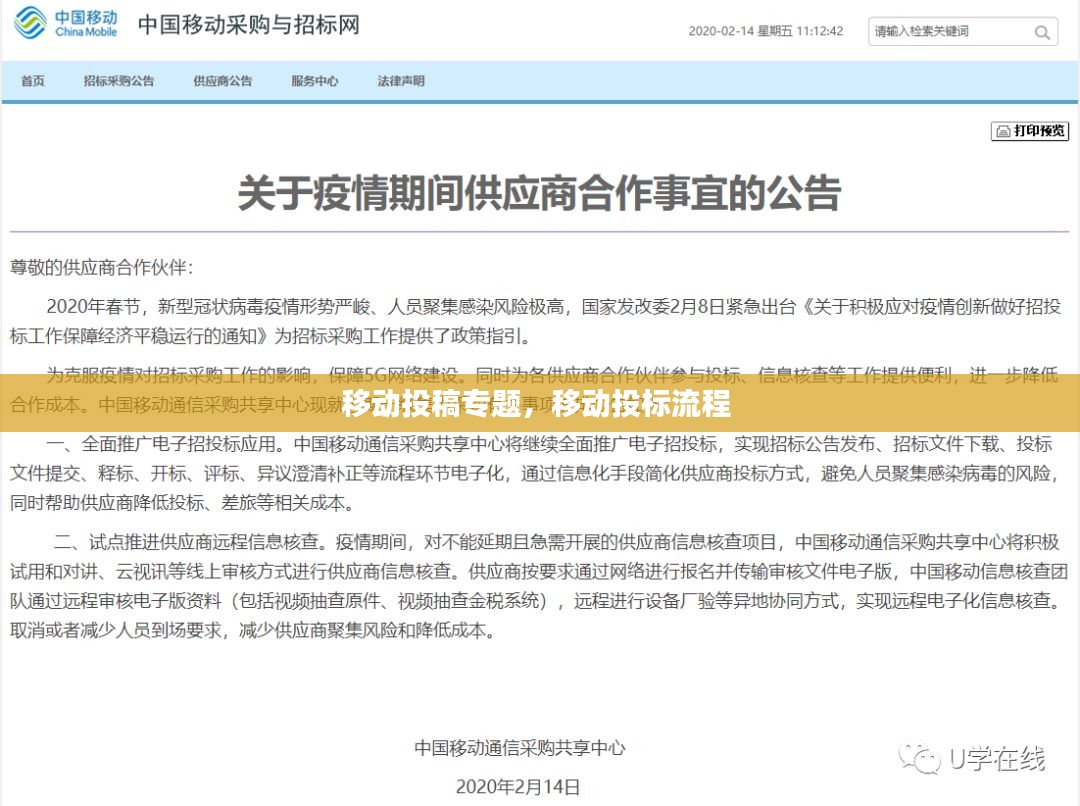Click the date 2020年2月14日 at bottom
The width and height of the screenshot is (1080, 806).
(518, 786)
